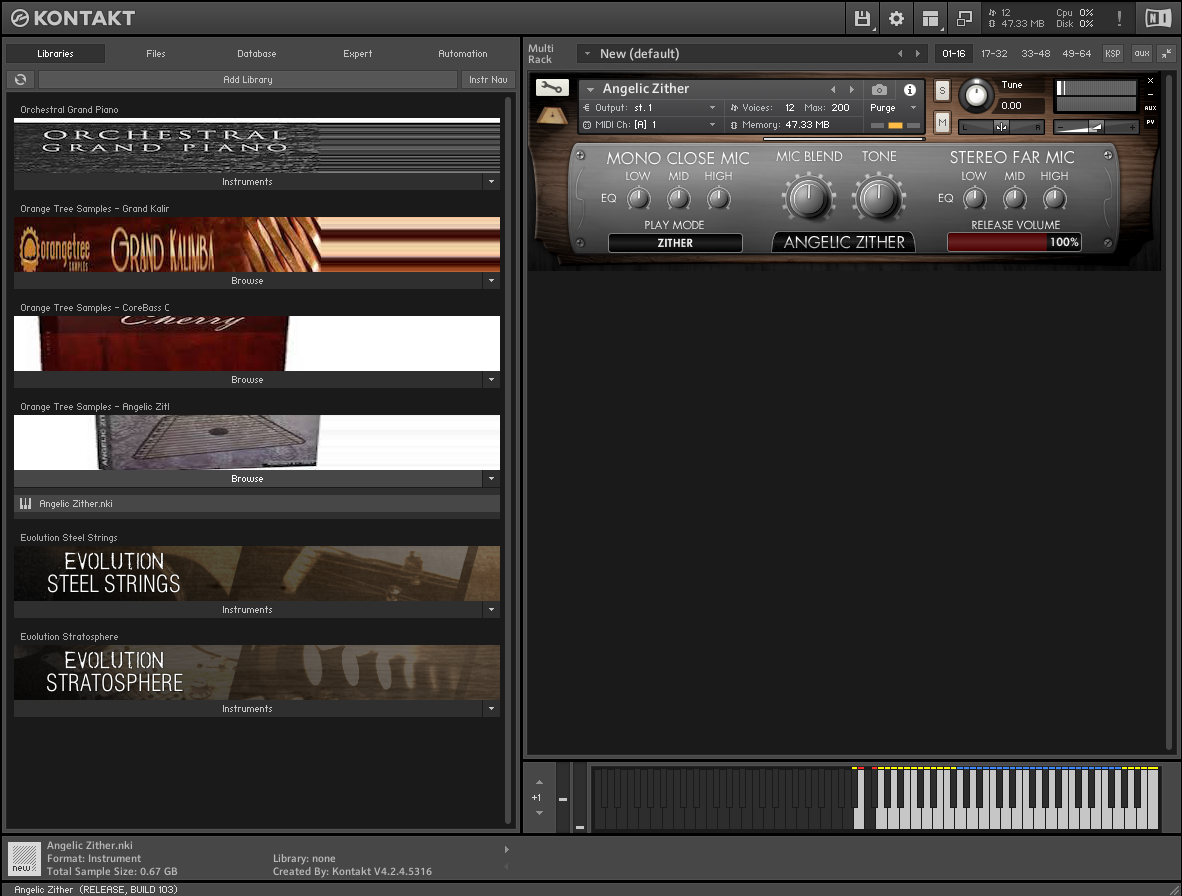Click Instruments under Orchestral Grand Piano
The width and height of the screenshot is (1182, 896).
(x=247, y=182)
